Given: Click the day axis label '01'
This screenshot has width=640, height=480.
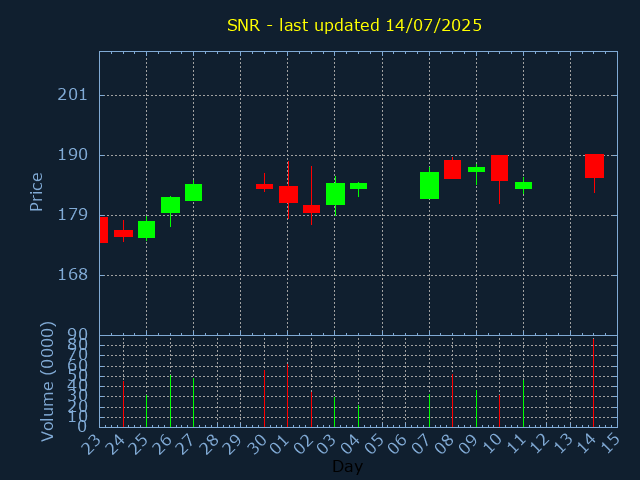Looking at the screenshot, I should tap(280, 444).
